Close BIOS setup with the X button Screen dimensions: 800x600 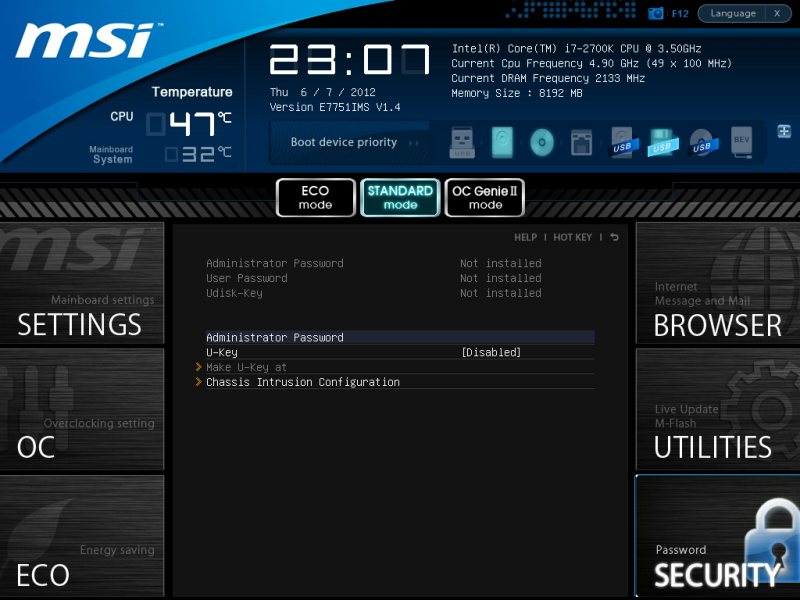[778, 14]
